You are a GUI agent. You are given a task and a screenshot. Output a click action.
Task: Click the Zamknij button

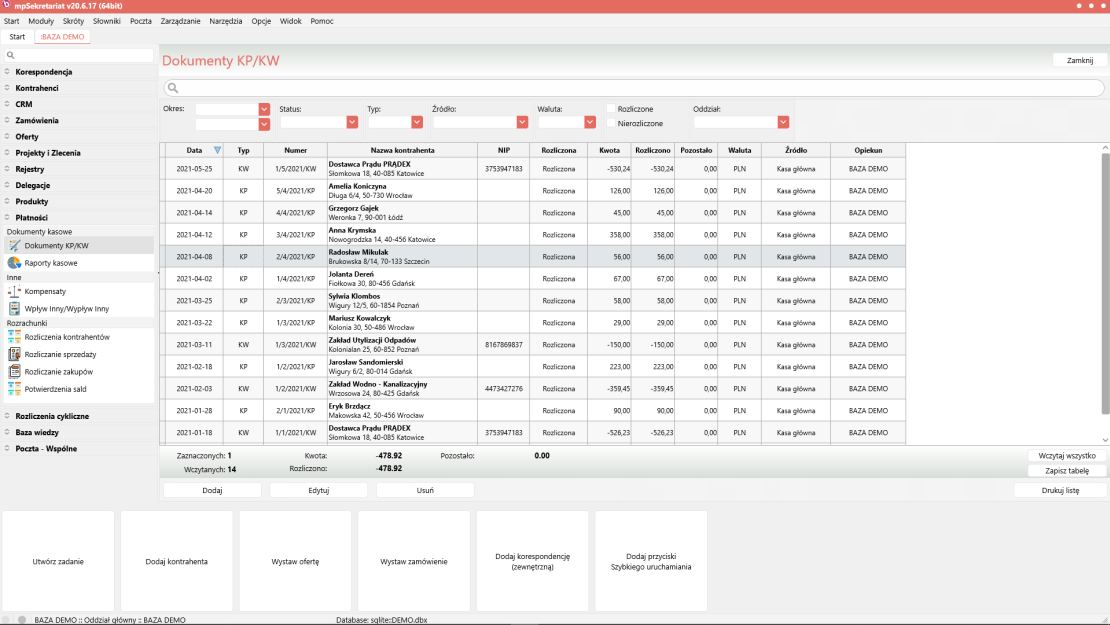tap(1080, 60)
